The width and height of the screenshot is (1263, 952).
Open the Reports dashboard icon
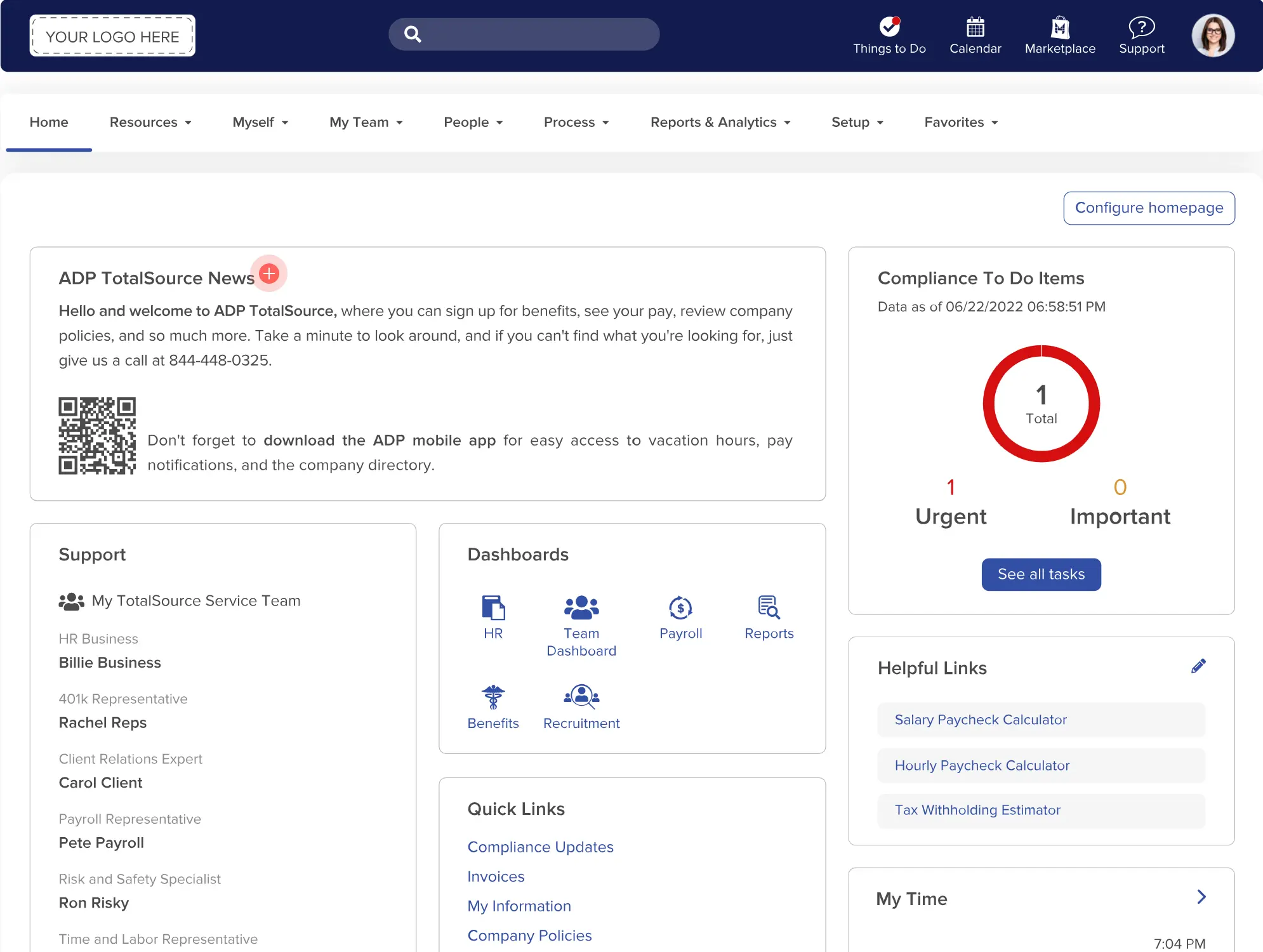[x=769, y=608]
